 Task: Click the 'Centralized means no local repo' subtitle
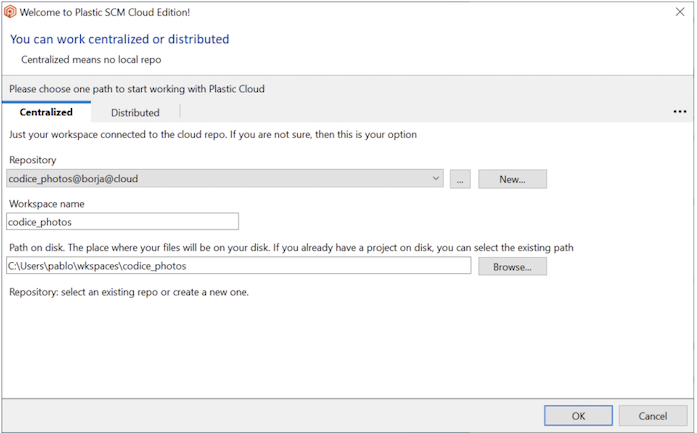(91, 59)
